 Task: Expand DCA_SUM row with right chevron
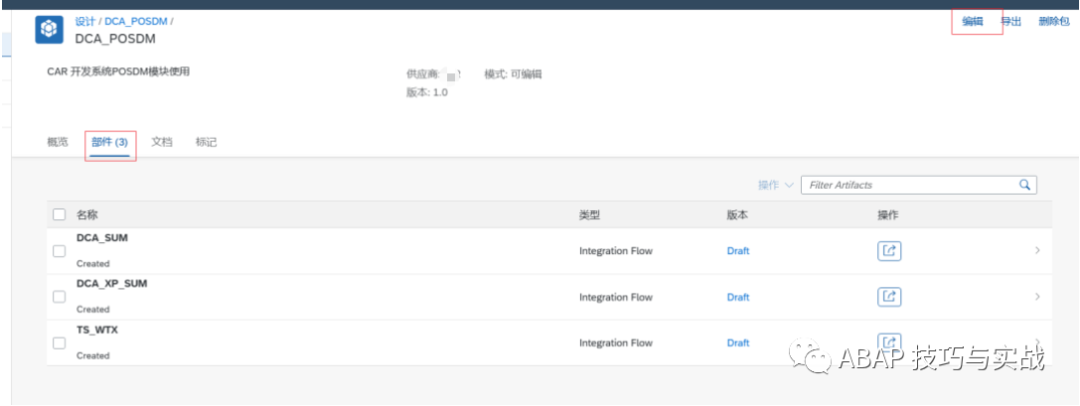[1037, 251]
